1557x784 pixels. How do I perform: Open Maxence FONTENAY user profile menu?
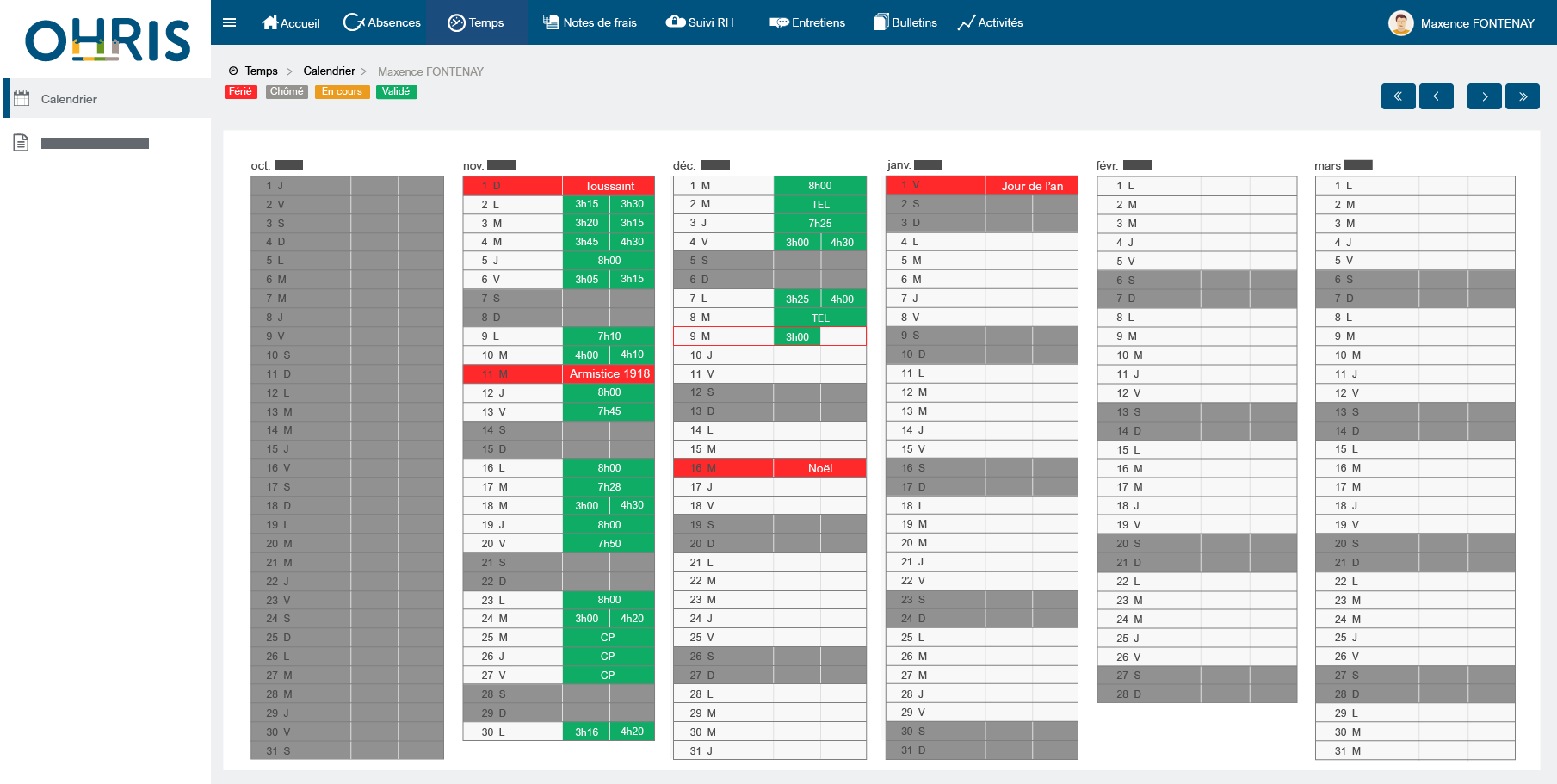[1461, 23]
